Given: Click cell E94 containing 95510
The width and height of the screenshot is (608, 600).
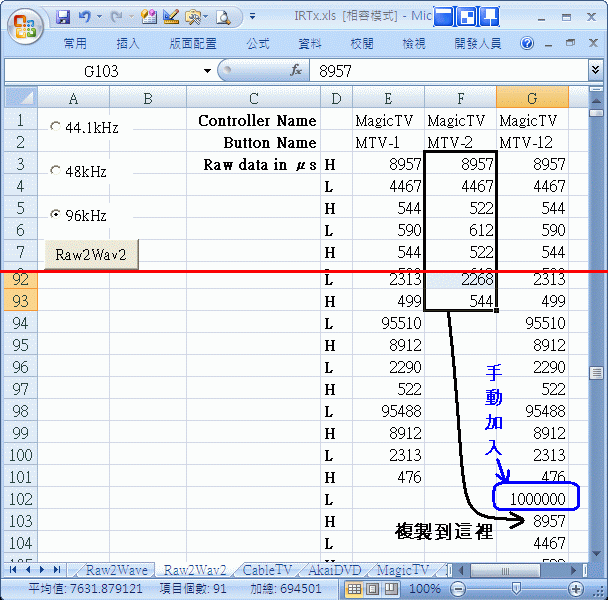Looking at the screenshot, I should [x=389, y=323].
